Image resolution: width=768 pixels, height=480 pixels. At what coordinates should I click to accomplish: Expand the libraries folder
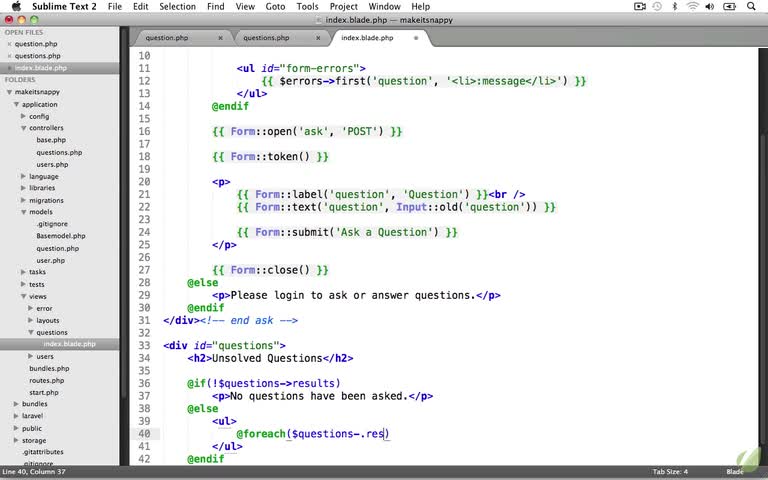coord(23,188)
